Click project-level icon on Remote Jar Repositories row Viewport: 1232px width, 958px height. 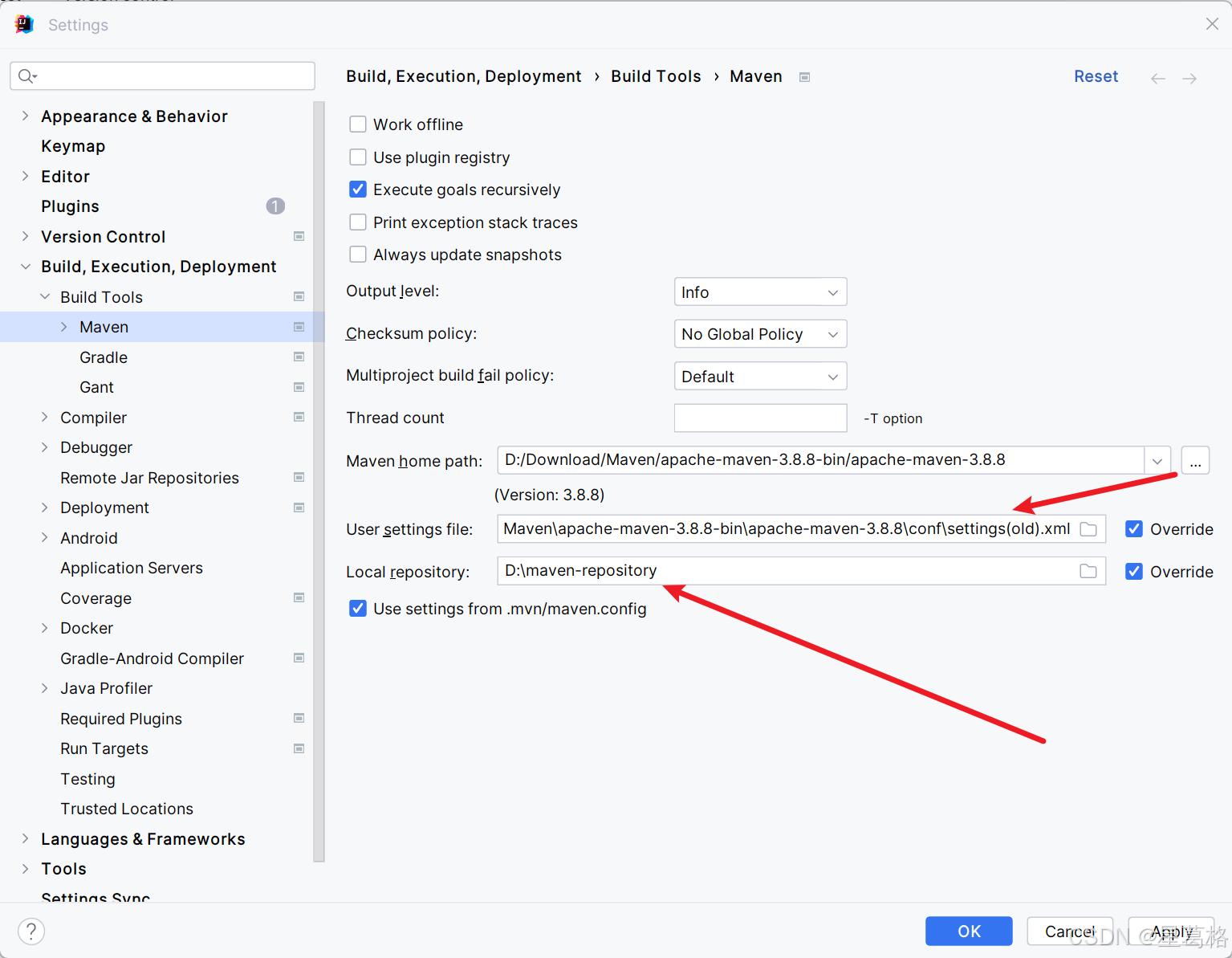(x=299, y=477)
